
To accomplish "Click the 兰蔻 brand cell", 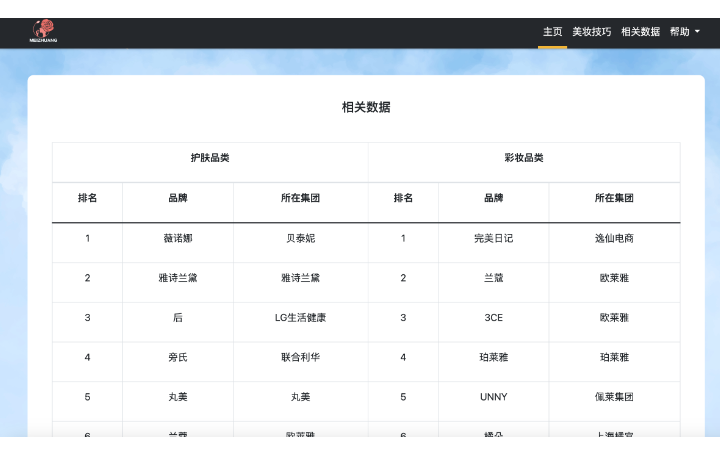I will (493, 278).
